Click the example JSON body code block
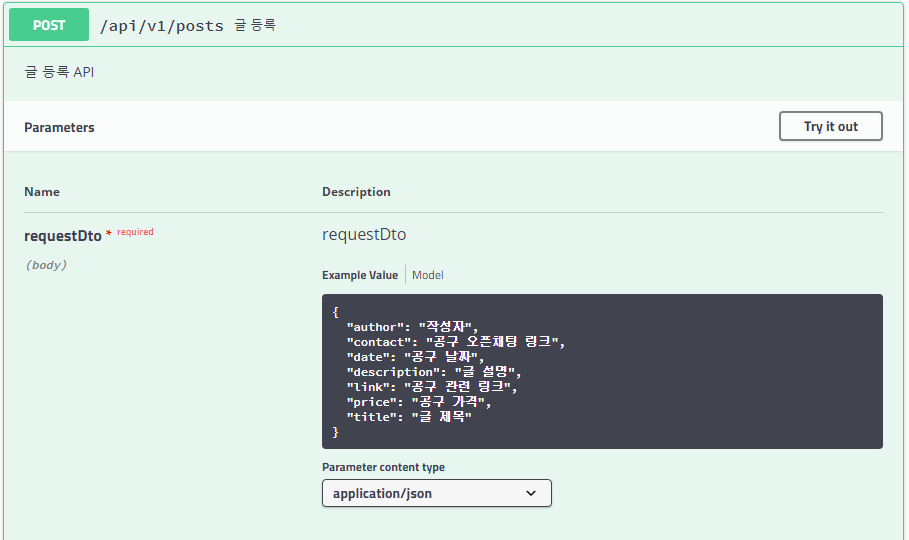This screenshot has height=540, width=909. click(x=602, y=371)
